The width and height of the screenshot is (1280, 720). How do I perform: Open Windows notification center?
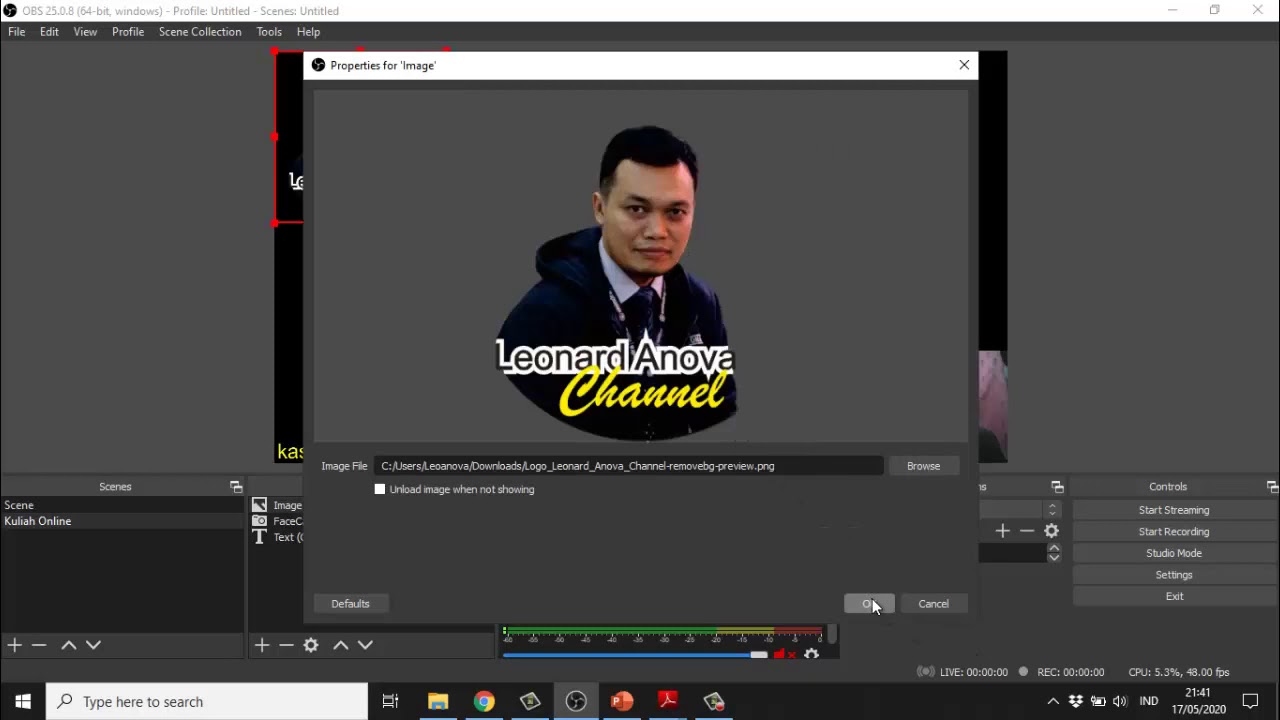(x=1250, y=701)
